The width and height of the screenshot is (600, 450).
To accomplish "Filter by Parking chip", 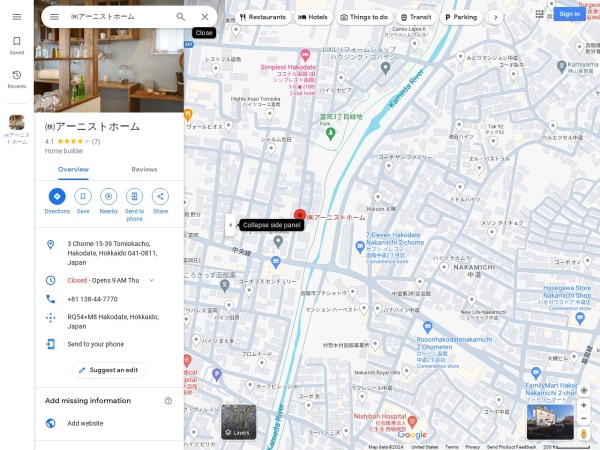I will tap(461, 17).
